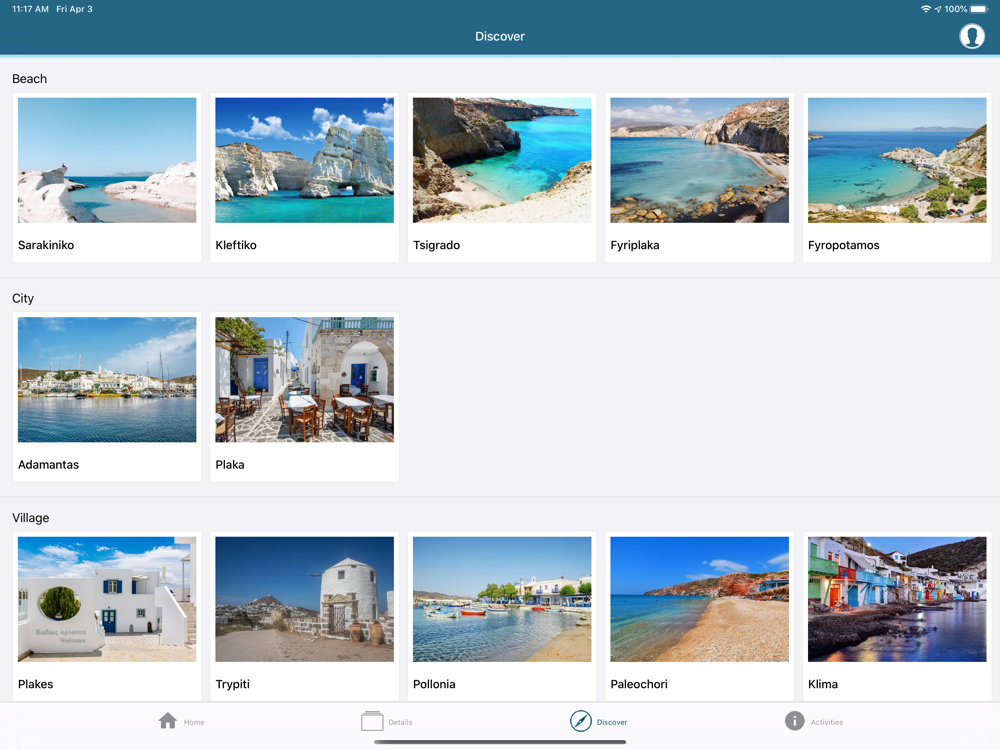Tap the Paleochori name text

pos(639,684)
